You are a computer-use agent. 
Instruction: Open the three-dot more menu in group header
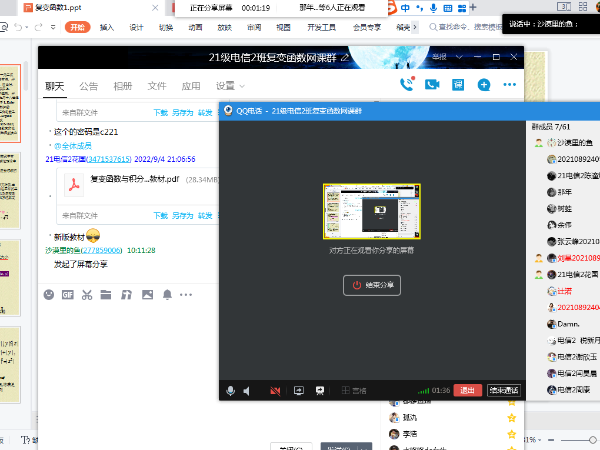point(510,85)
